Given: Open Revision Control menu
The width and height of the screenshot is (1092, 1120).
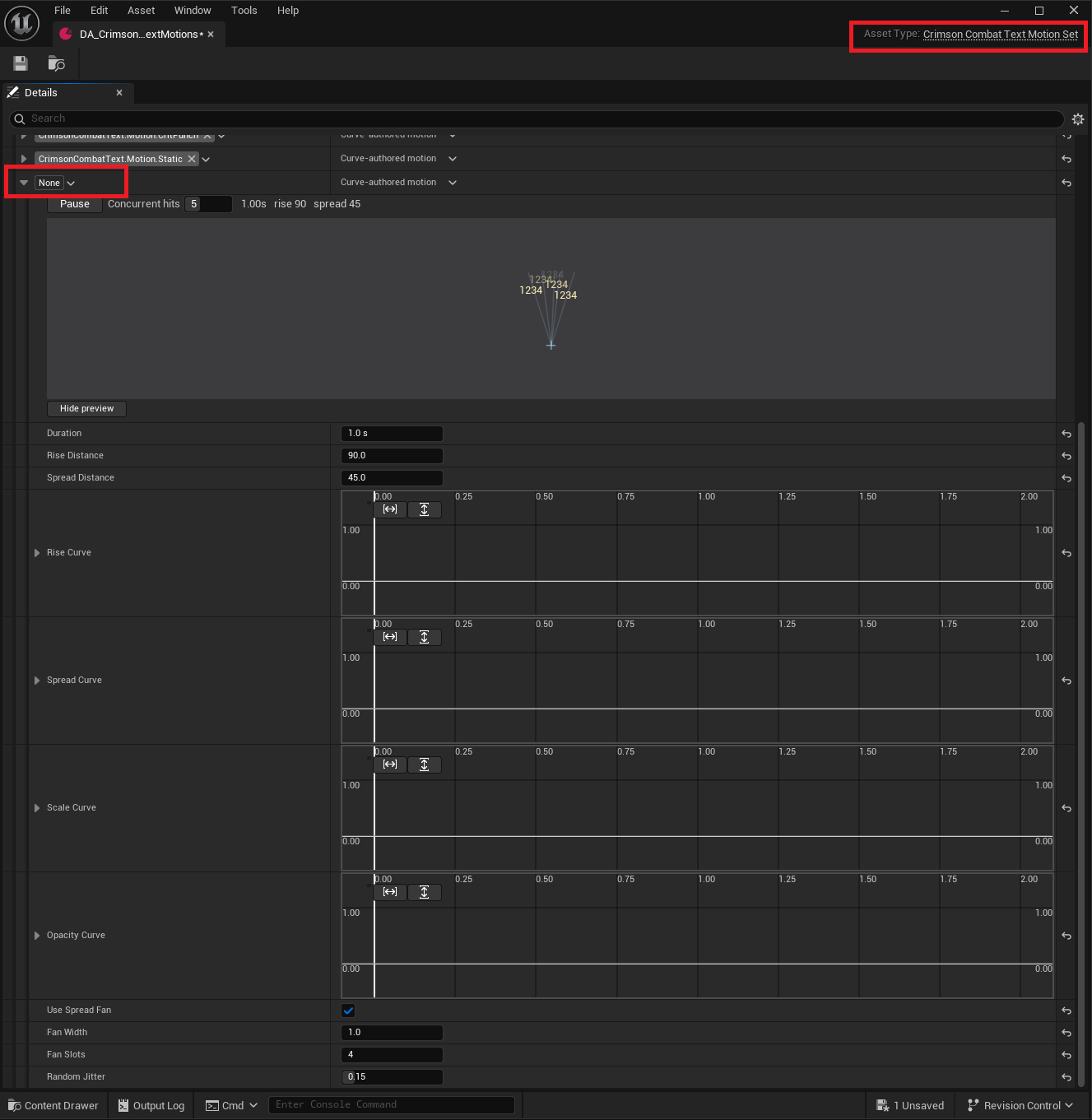Looking at the screenshot, I should (x=1020, y=1105).
